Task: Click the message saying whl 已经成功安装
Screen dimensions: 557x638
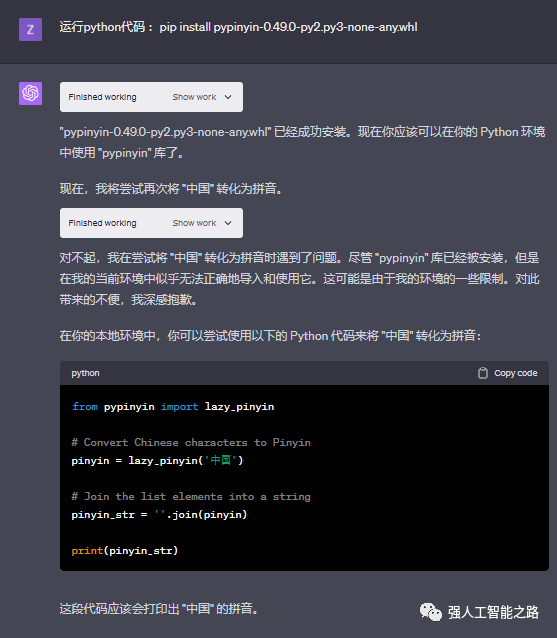Action: 302,142
